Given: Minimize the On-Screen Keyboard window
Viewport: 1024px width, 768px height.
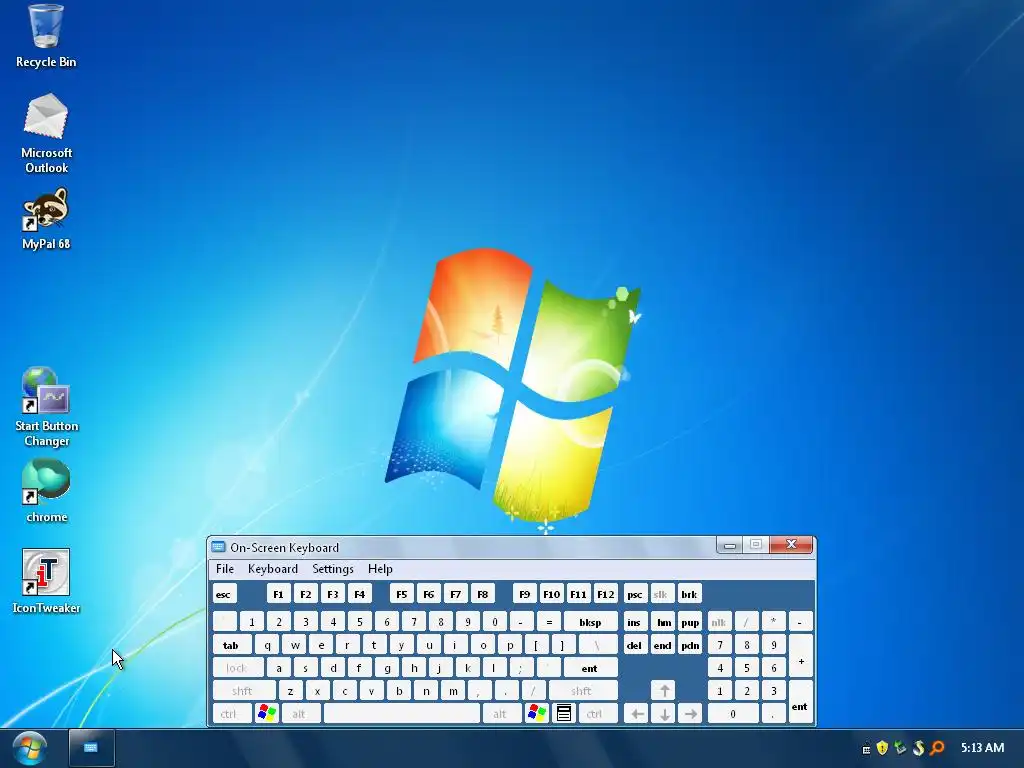Looking at the screenshot, I should pyautogui.click(x=729, y=545).
